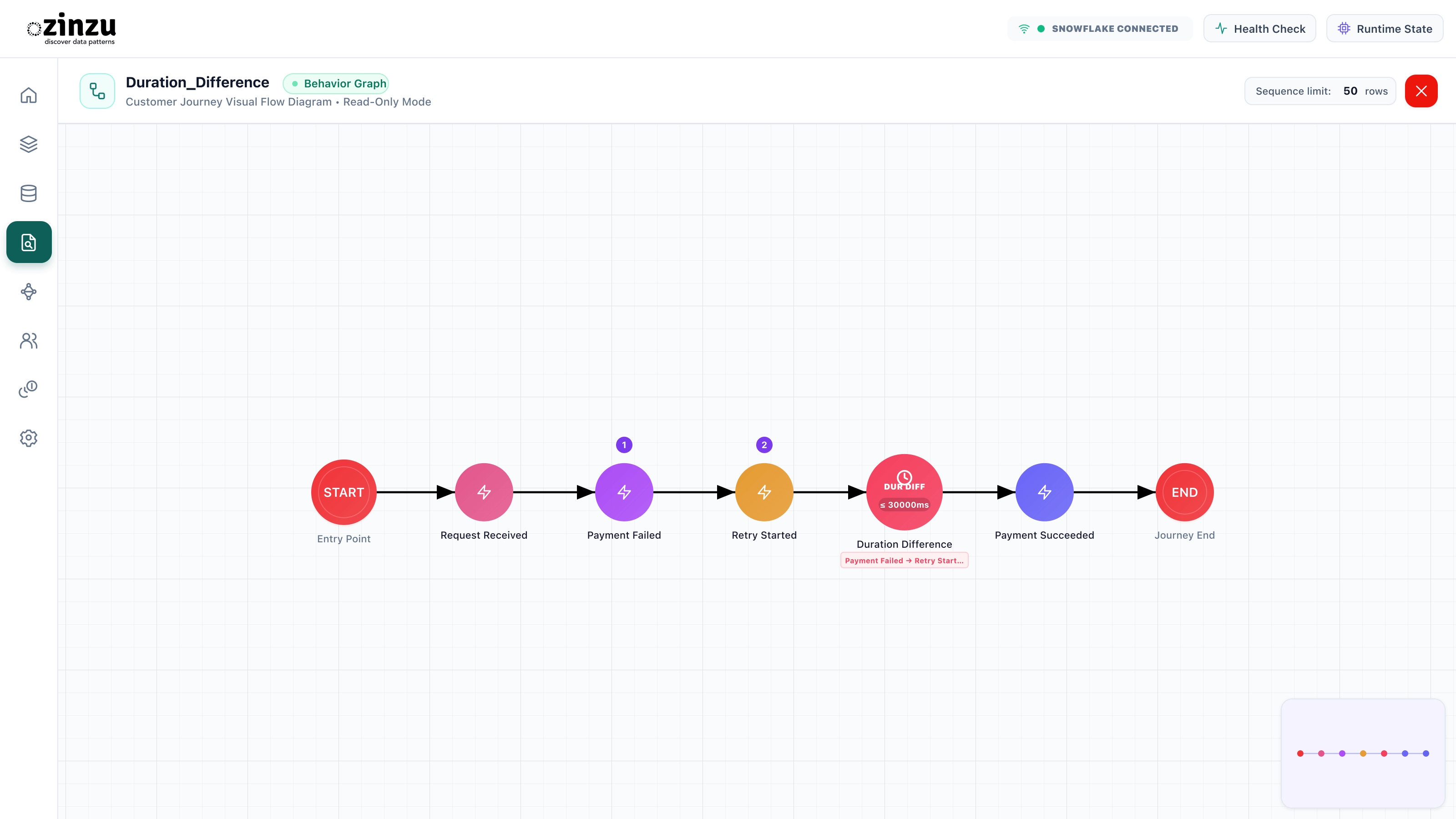Click the Snowflake Connected status indicator
Image resolution: width=1456 pixels, height=819 pixels.
click(x=1099, y=28)
